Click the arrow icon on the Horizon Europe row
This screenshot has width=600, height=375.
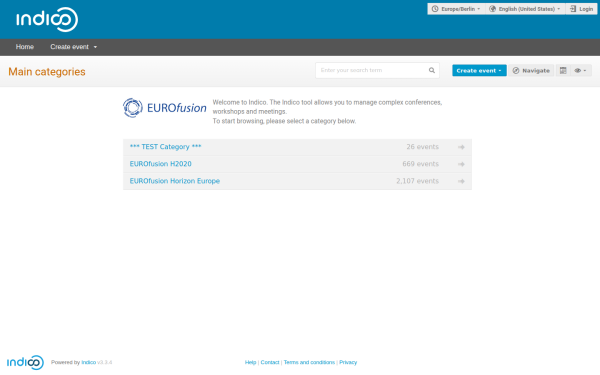461,181
